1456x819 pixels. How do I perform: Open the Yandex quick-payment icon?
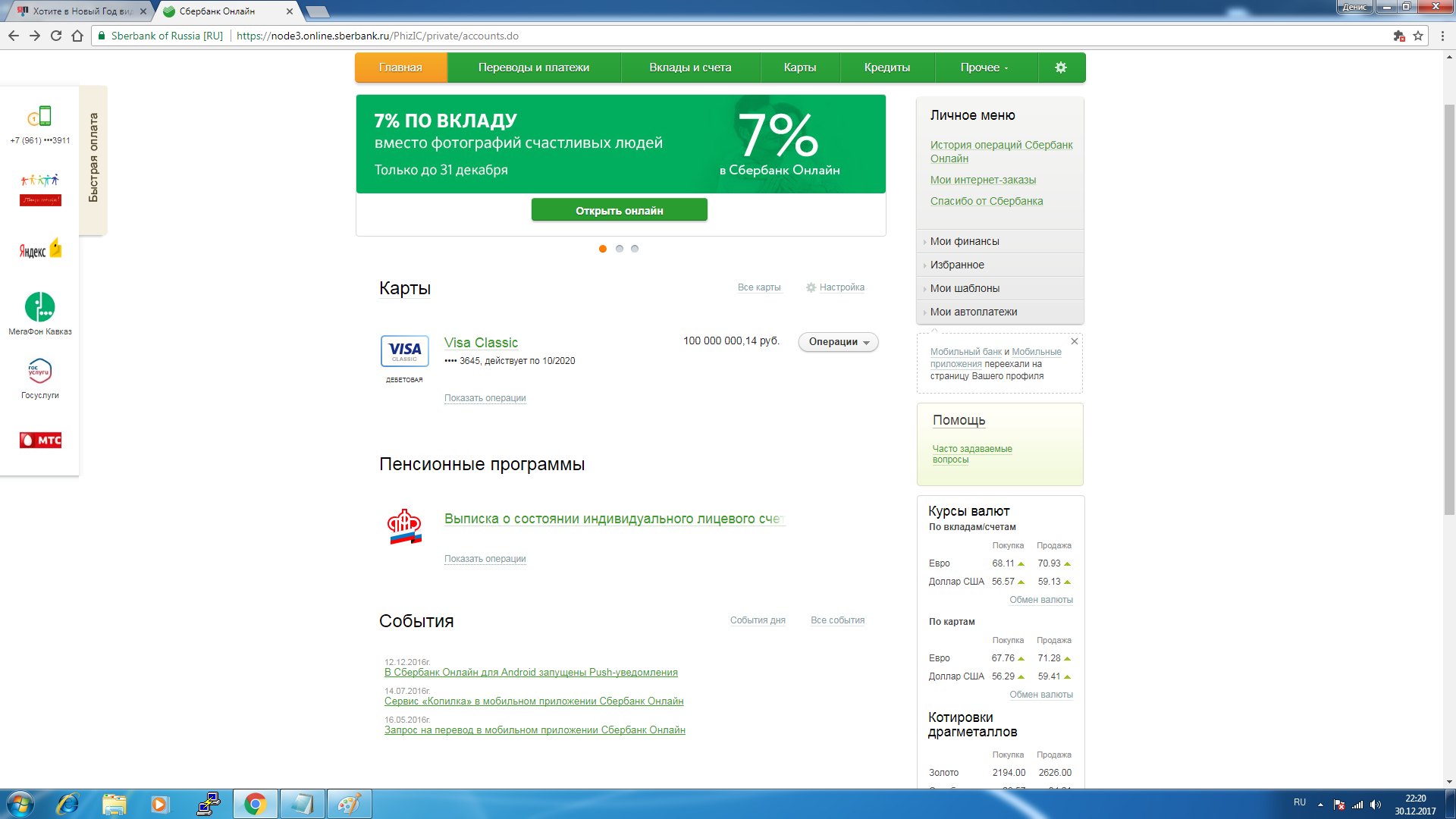coord(40,249)
